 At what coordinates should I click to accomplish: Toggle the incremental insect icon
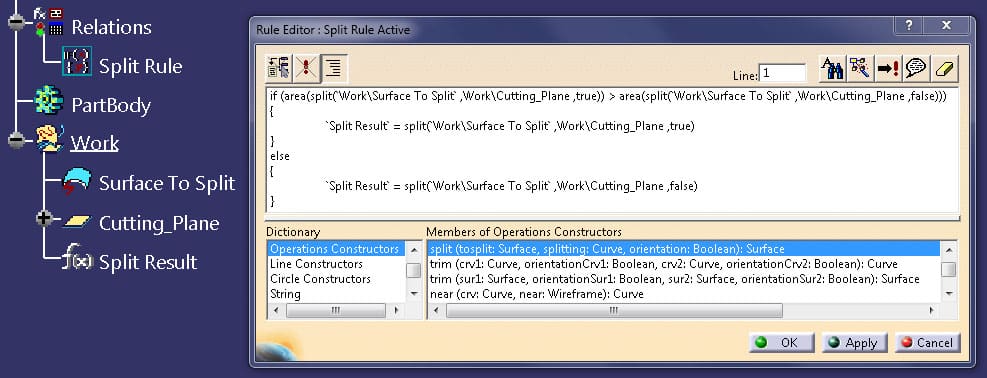[306, 69]
